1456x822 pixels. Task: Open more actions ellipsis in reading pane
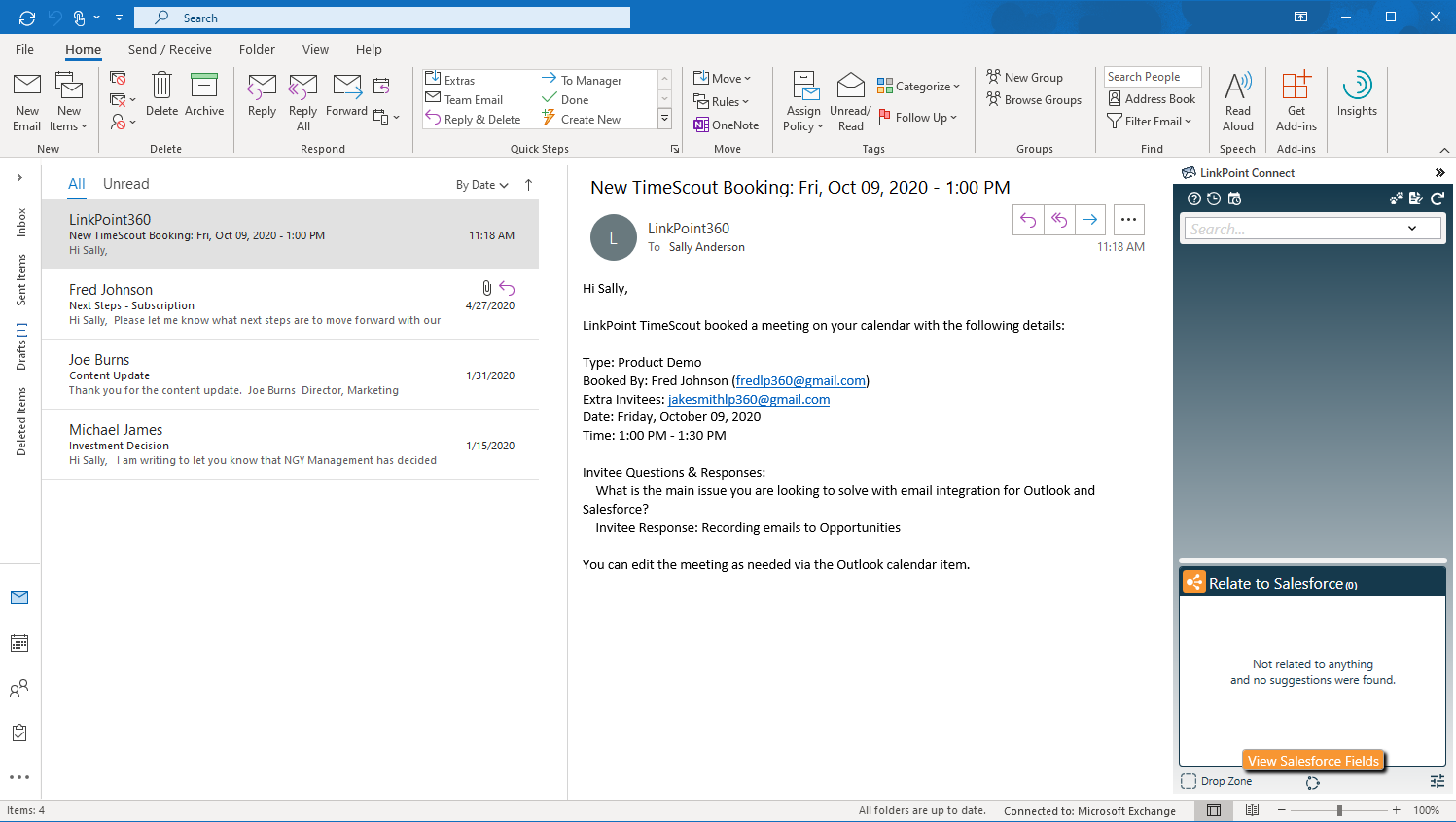click(x=1128, y=220)
